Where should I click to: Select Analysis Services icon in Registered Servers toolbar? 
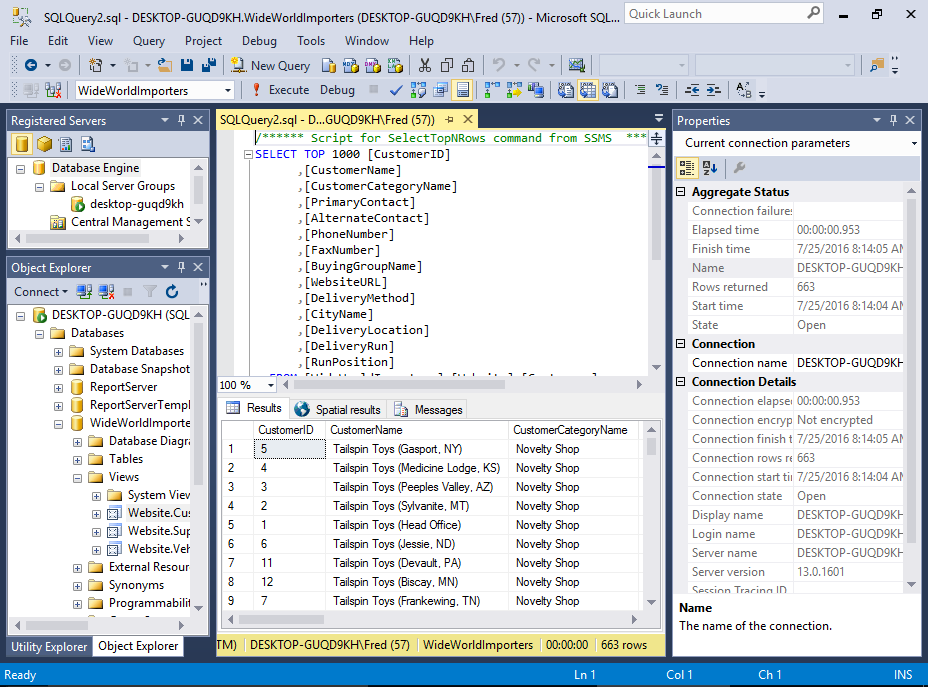(44, 143)
